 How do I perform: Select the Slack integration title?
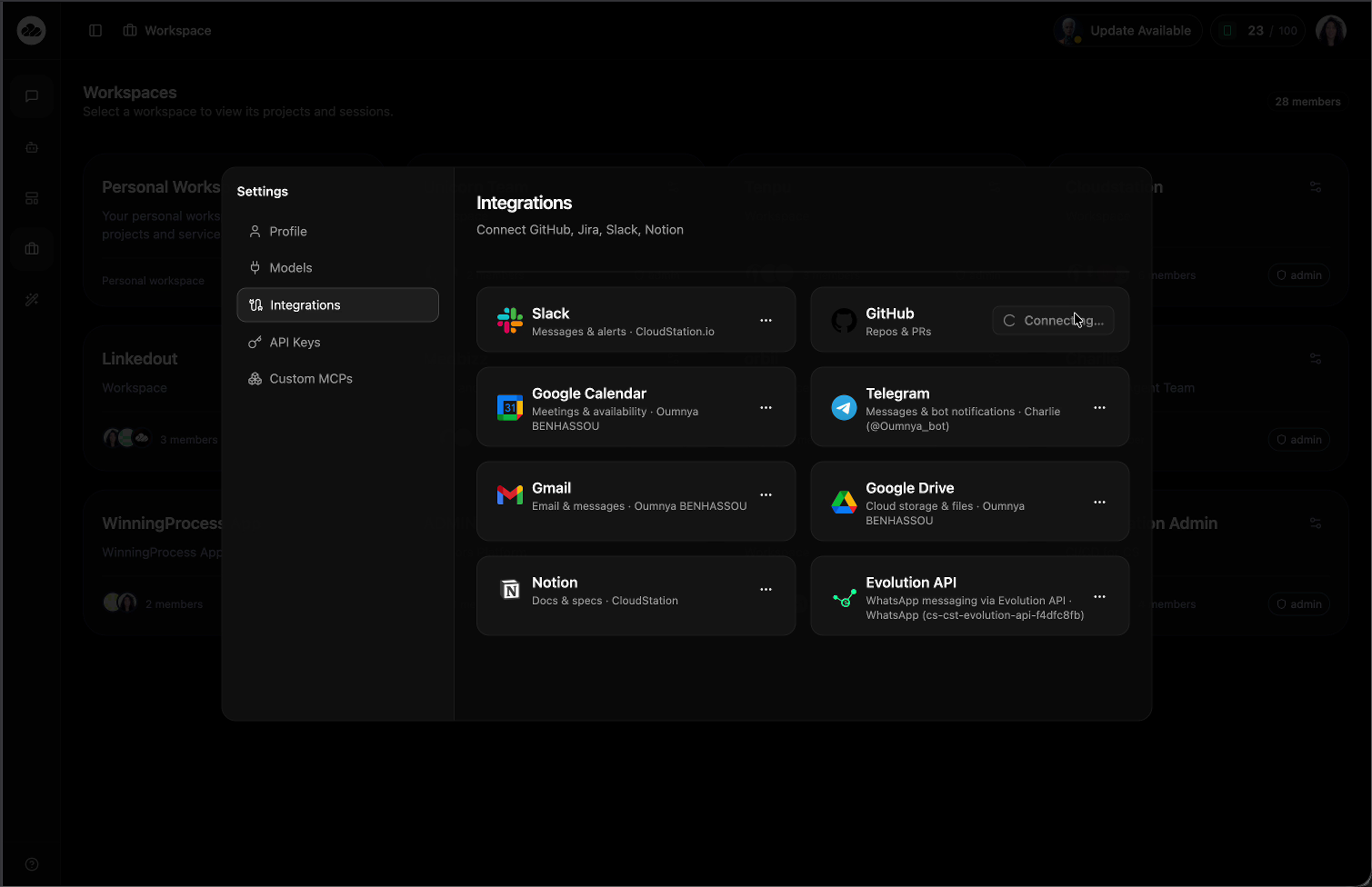(x=550, y=314)
